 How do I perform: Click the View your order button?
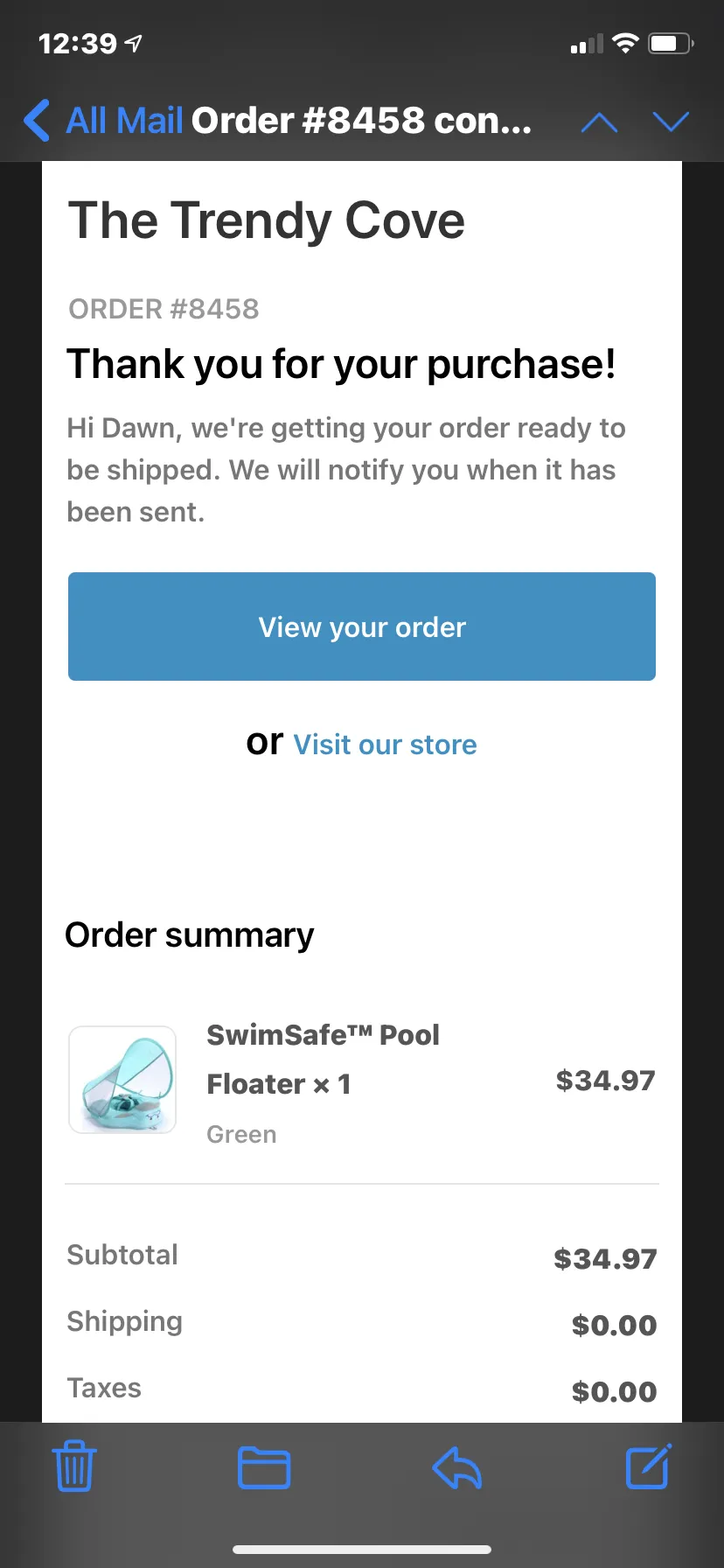coord(362,626)
